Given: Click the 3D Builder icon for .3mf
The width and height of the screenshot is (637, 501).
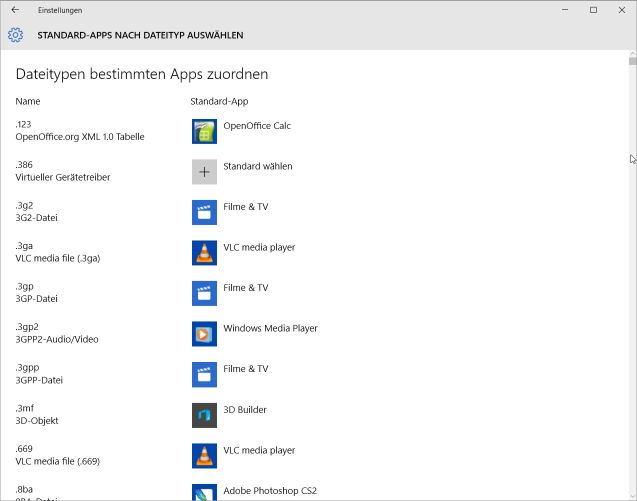Looking at the screenshot, I should [x=204, y=415].
